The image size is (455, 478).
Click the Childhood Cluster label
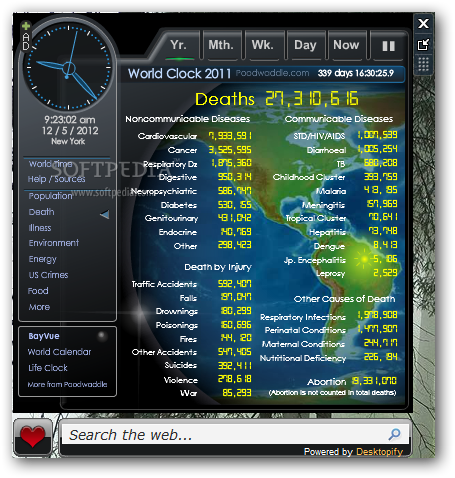(x=309, y=177)
